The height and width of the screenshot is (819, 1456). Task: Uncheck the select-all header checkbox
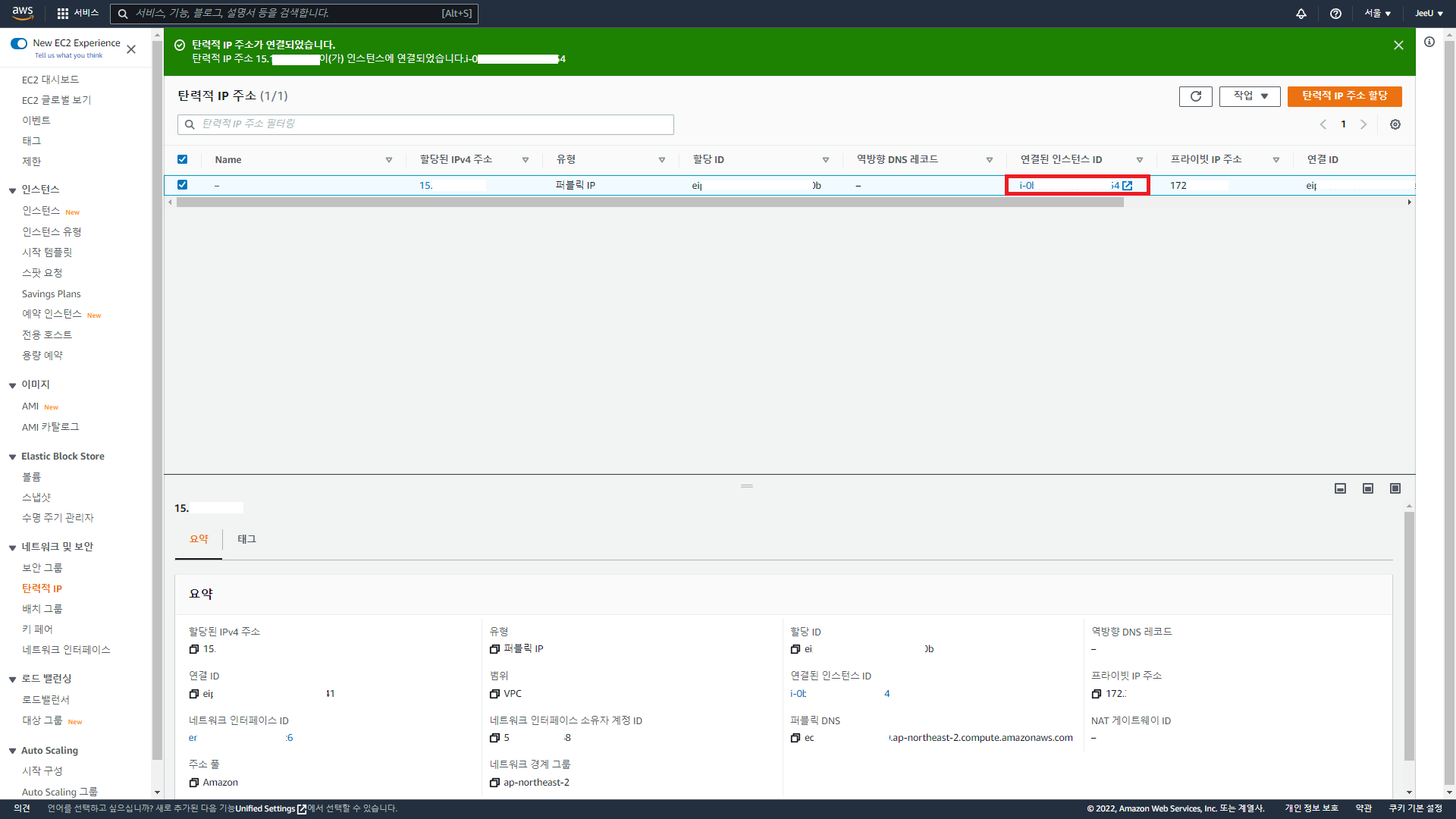click(x=182, y=159)
